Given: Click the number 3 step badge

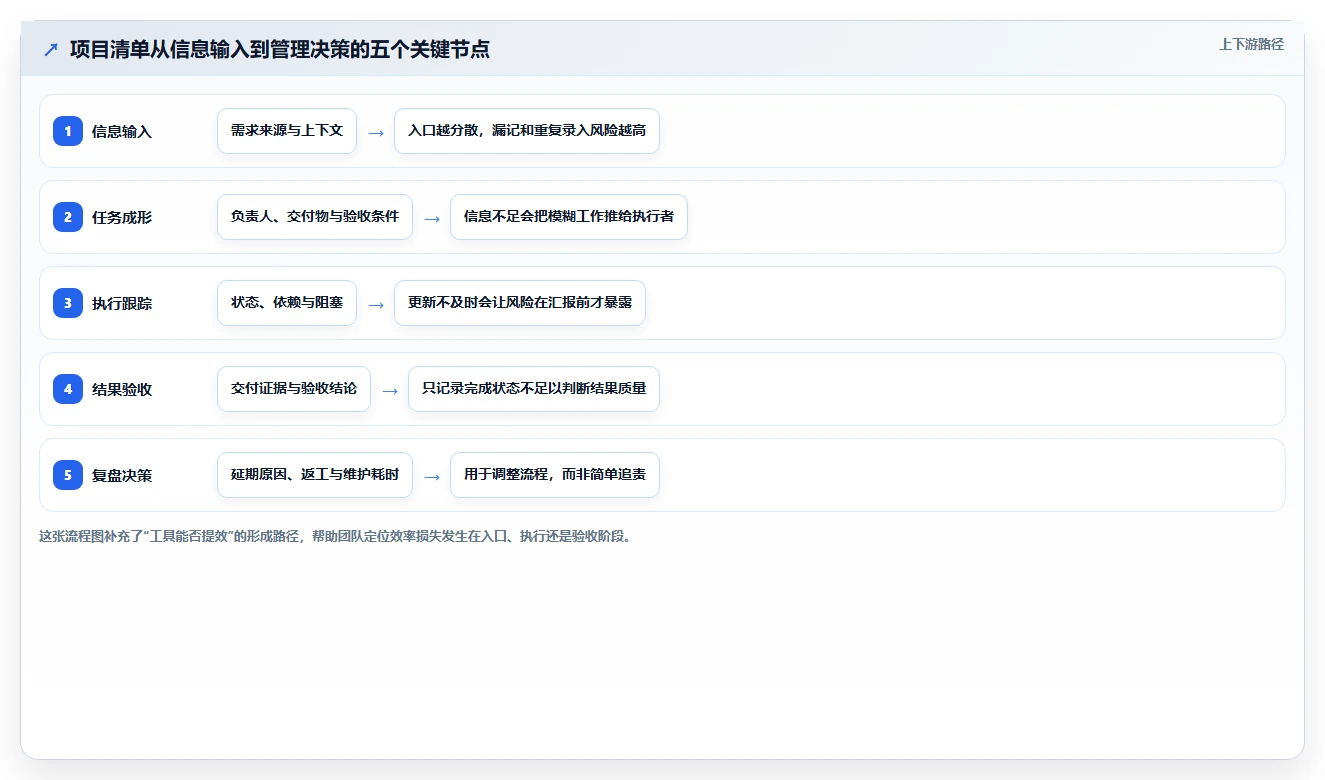Looking at the screenshot, I should coord(68,303).
